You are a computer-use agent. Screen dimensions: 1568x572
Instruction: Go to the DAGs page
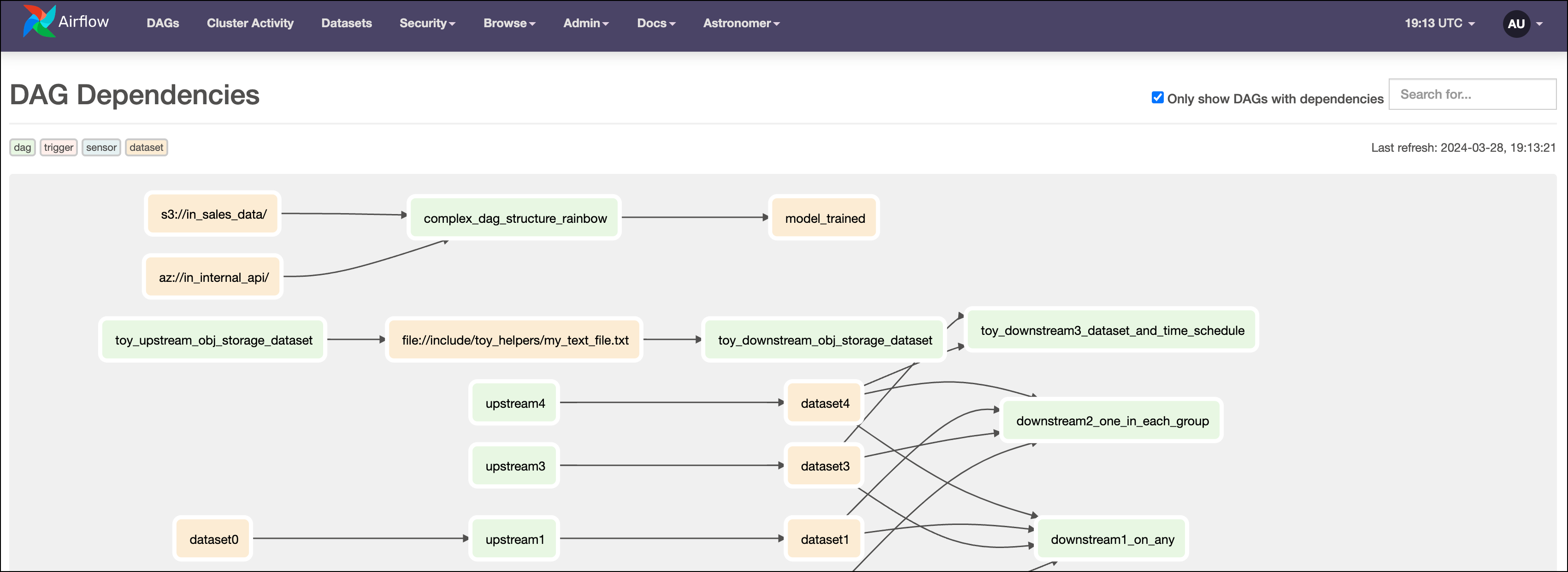pos(163,23)
